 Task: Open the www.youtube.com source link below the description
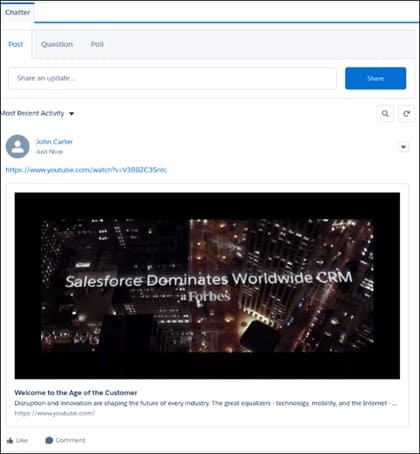click(x=54, y=413)
